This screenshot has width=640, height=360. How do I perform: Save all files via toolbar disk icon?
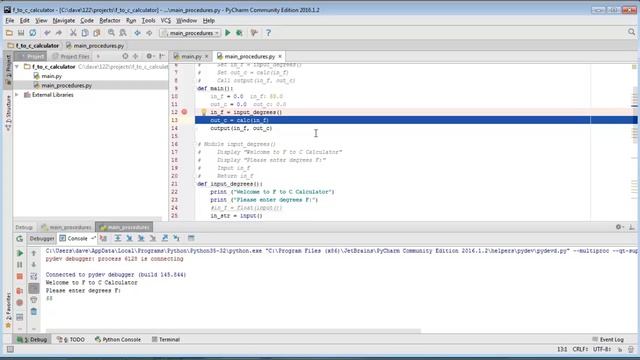pos(21,33)
